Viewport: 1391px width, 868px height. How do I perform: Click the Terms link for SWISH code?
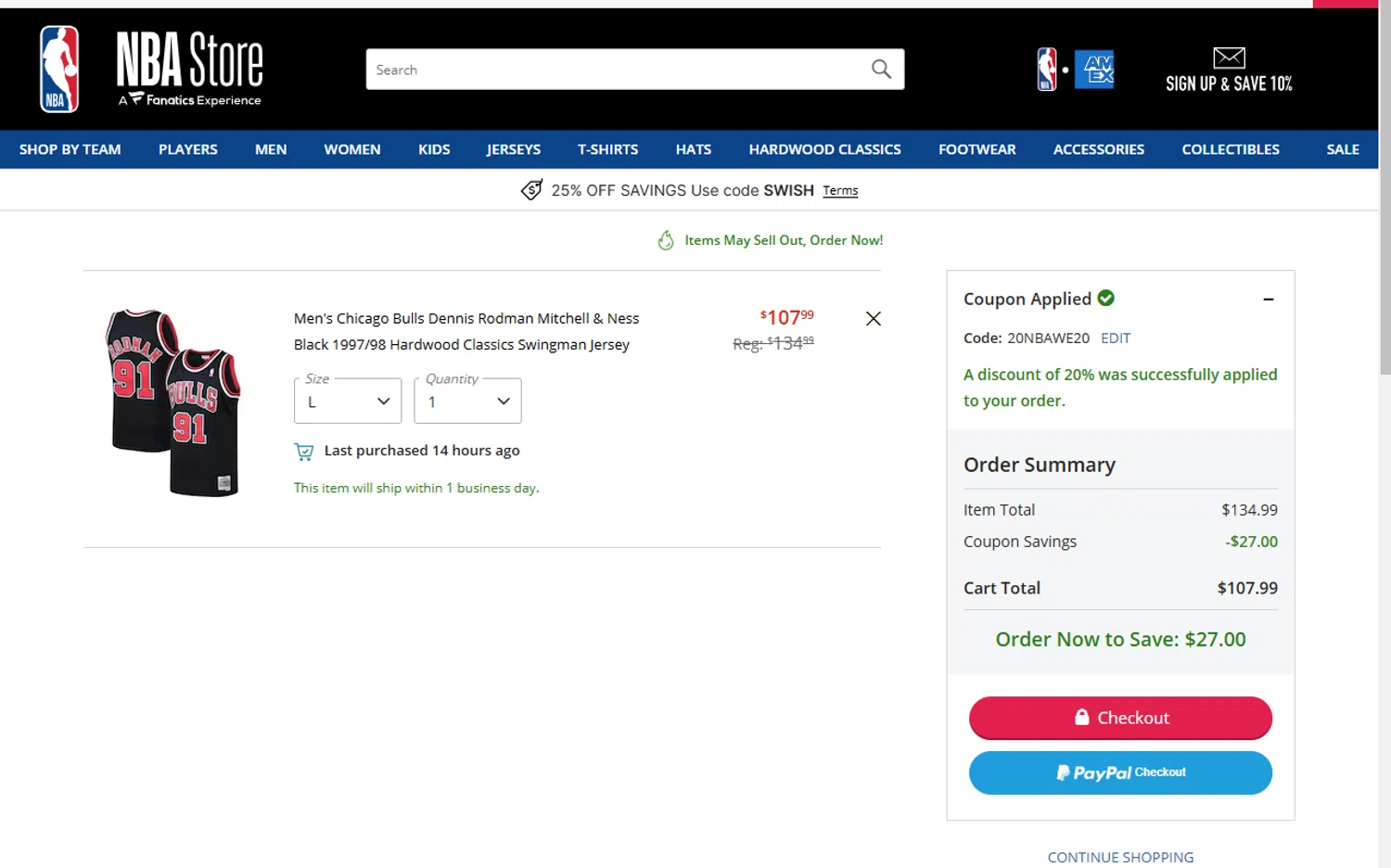pos(840,190)
